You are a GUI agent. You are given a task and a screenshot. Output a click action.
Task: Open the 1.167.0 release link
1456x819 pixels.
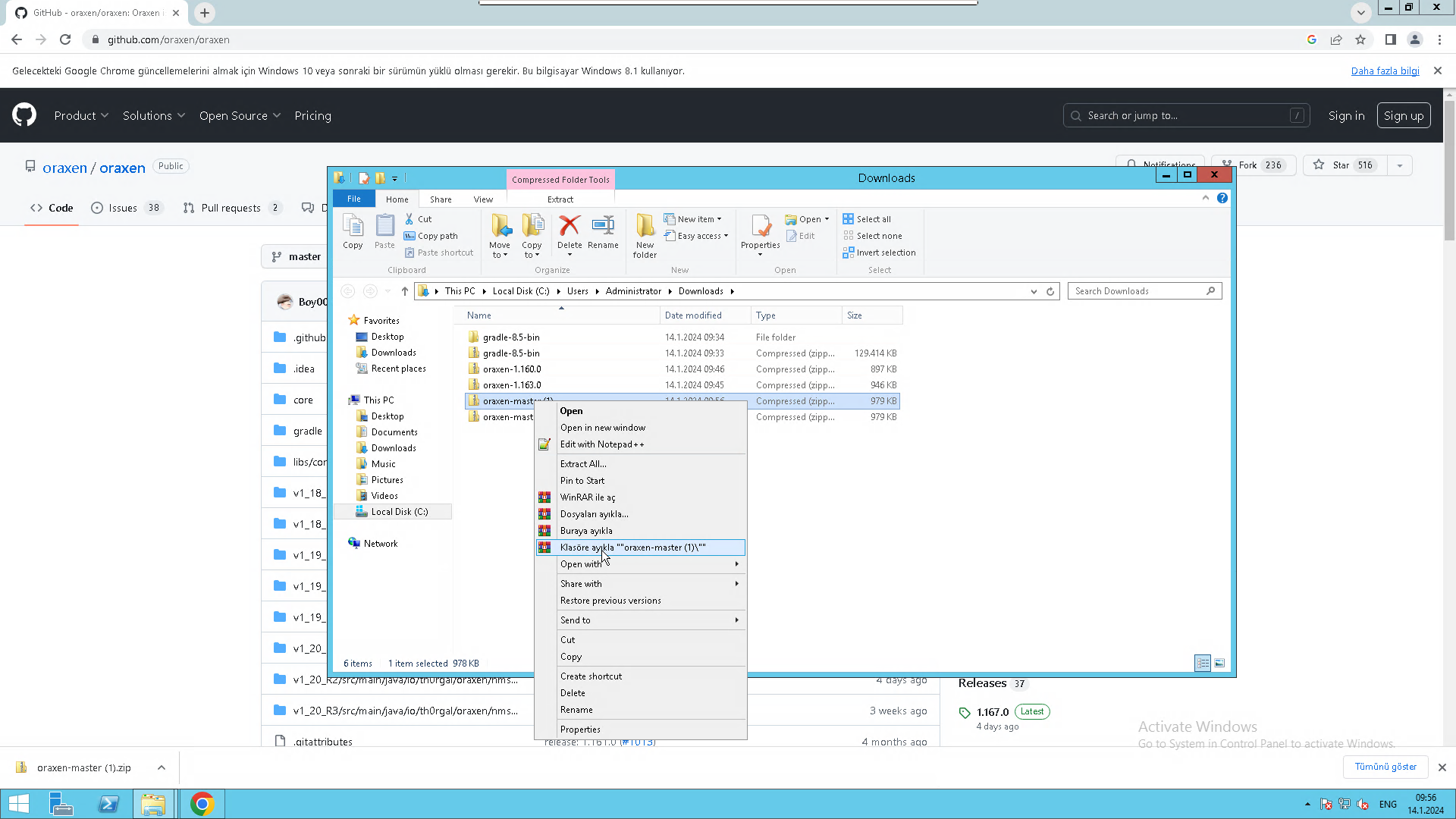[993, 712]
